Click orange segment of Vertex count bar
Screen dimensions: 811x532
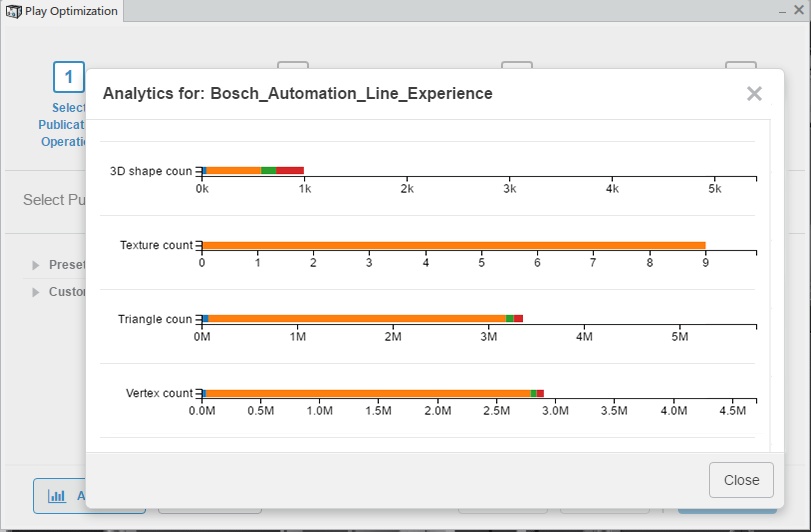(x=368, y=393)
